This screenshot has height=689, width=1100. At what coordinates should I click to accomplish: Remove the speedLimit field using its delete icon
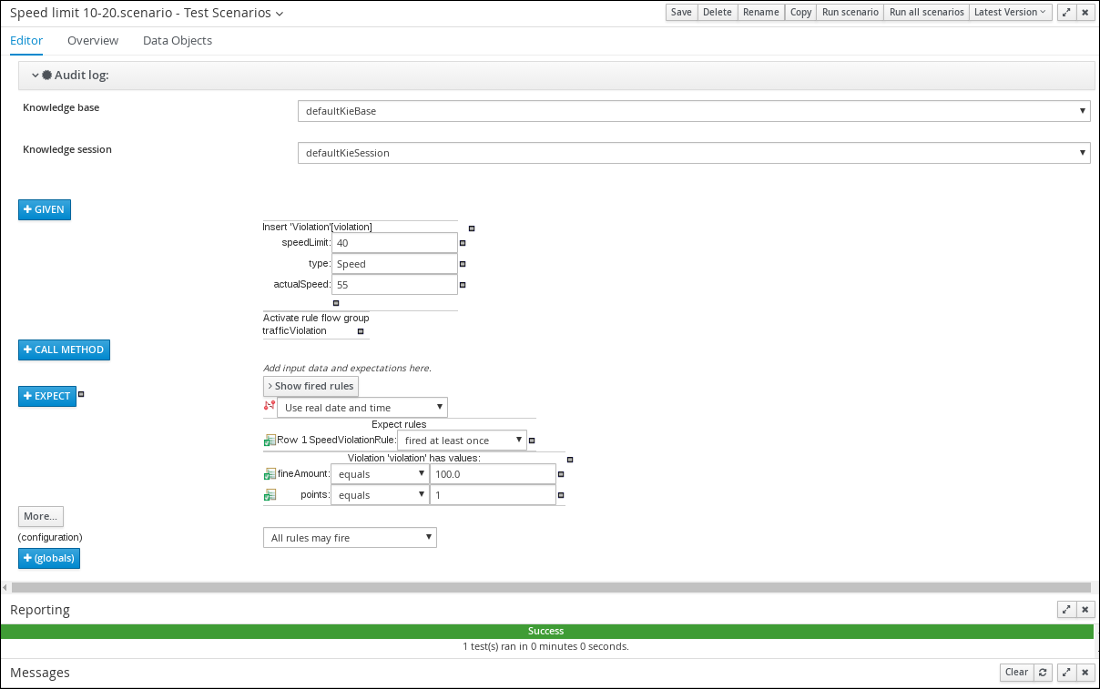pyautogui.click(x=462, y=243)
